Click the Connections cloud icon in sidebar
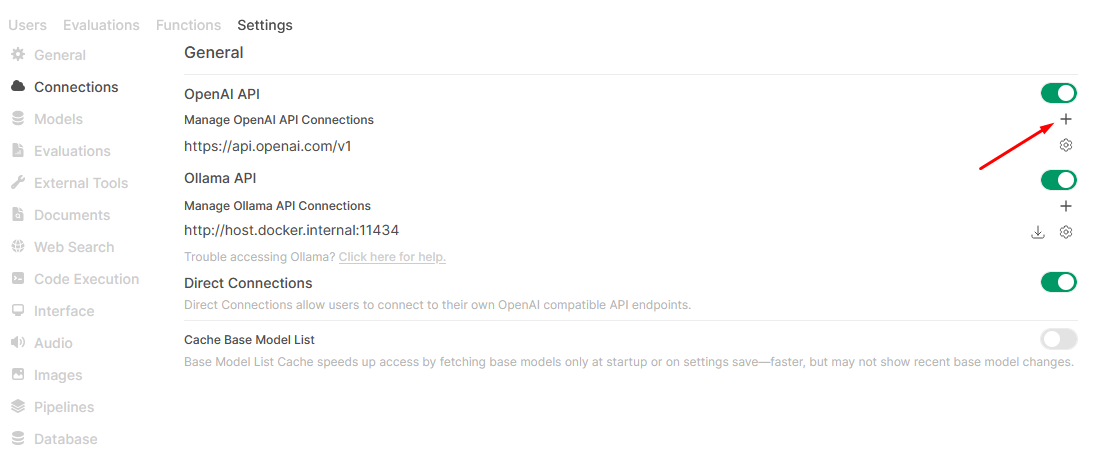This screenshot has width=1097, height=463. point(18,87)
